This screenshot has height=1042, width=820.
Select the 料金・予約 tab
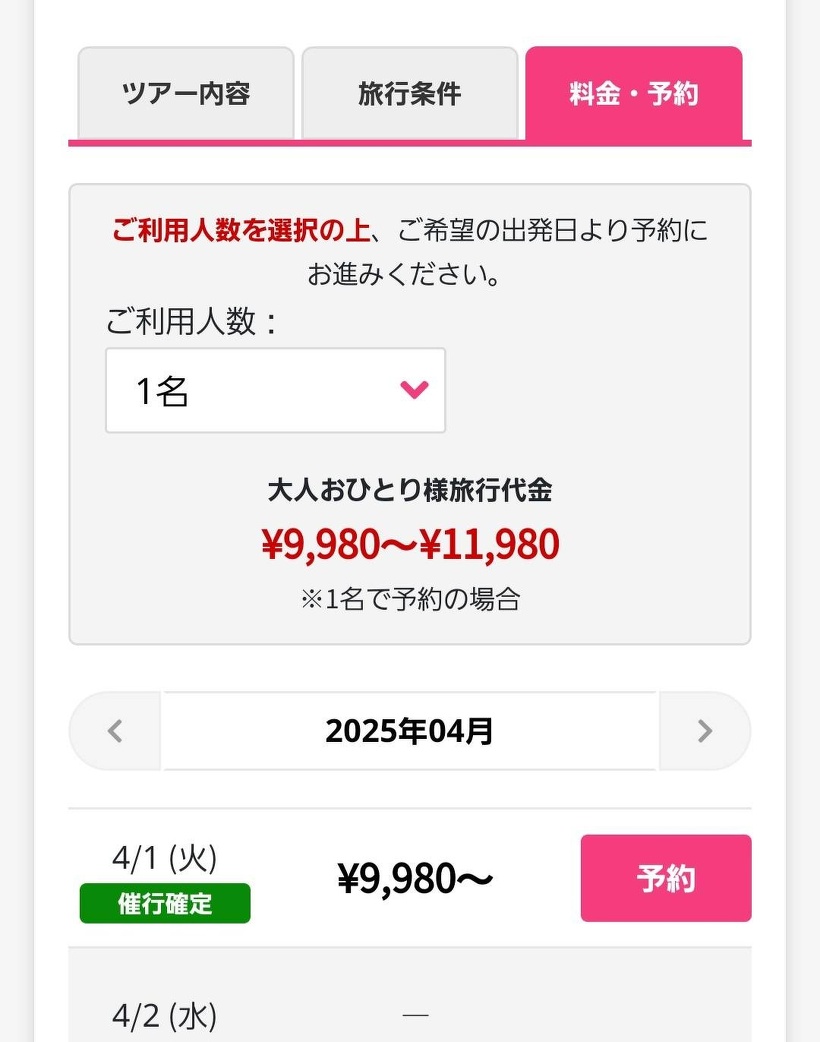click(633, 94)
